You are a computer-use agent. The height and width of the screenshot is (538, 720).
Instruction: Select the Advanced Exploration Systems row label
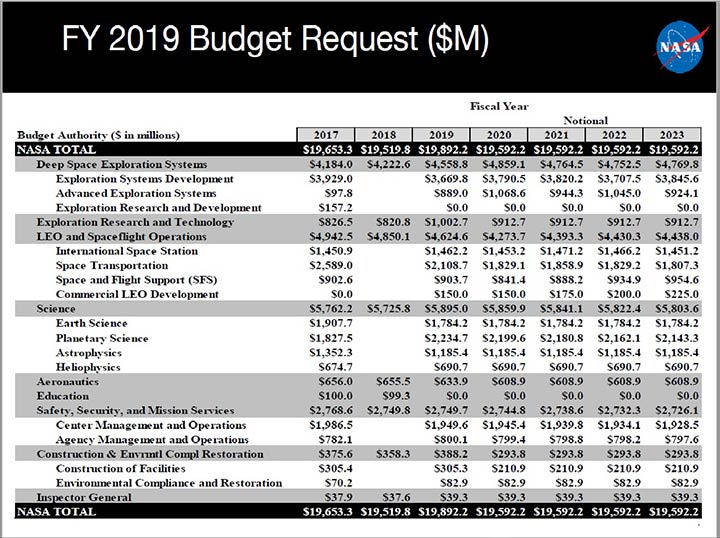136,193
